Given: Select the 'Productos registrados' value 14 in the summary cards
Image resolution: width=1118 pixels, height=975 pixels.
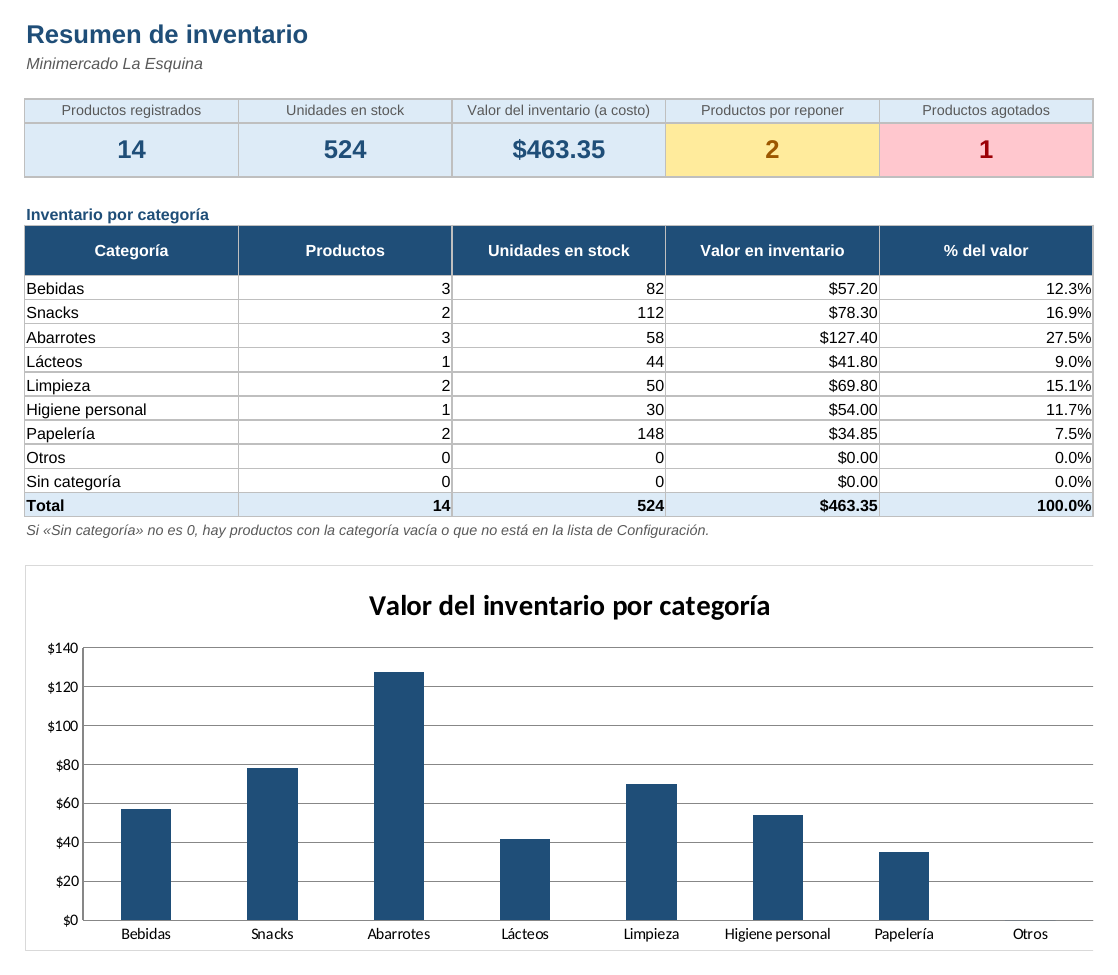Looking at the screenshot, I should pyautogui.click(x=131, y=150).
